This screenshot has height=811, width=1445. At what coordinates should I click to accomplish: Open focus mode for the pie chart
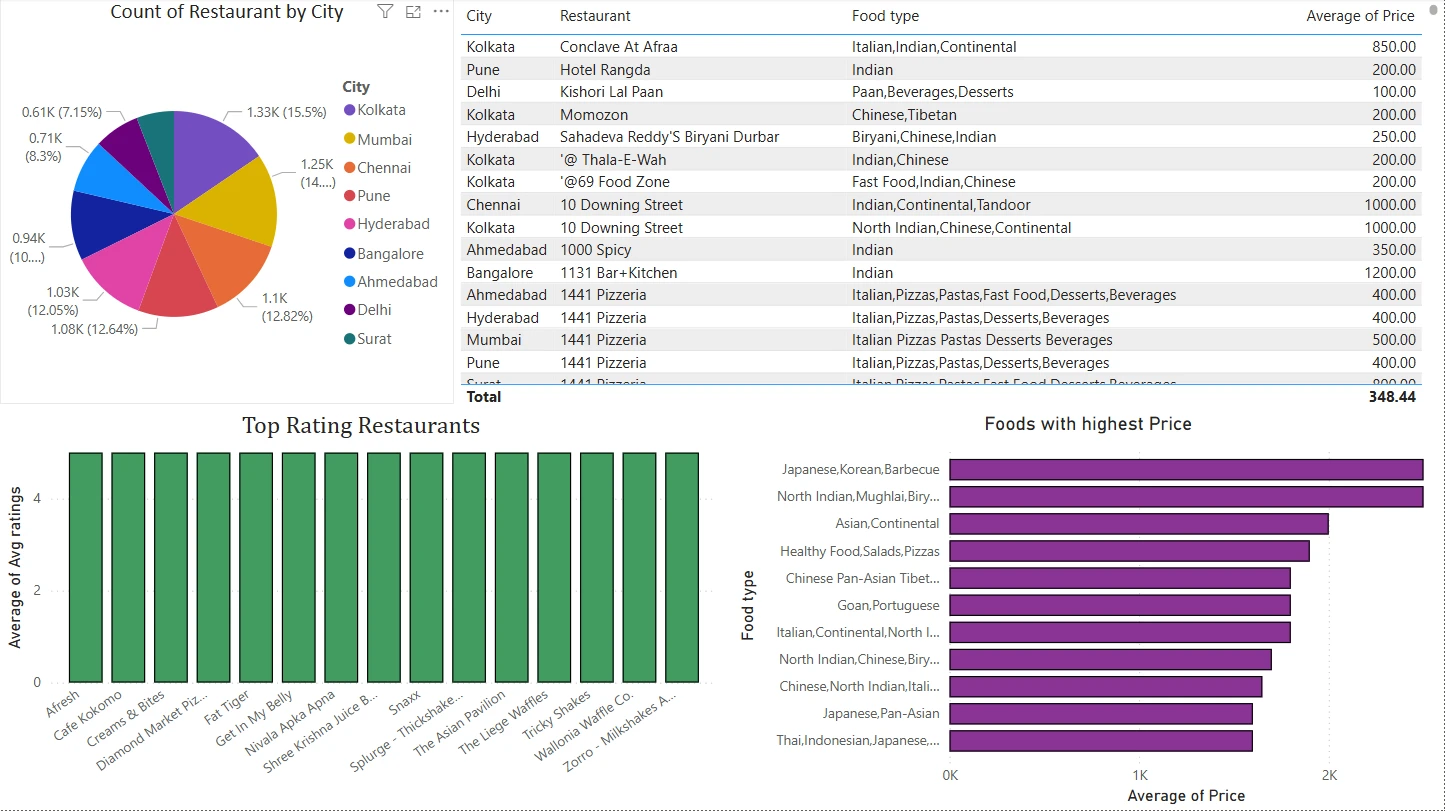[x=413, y=12]
